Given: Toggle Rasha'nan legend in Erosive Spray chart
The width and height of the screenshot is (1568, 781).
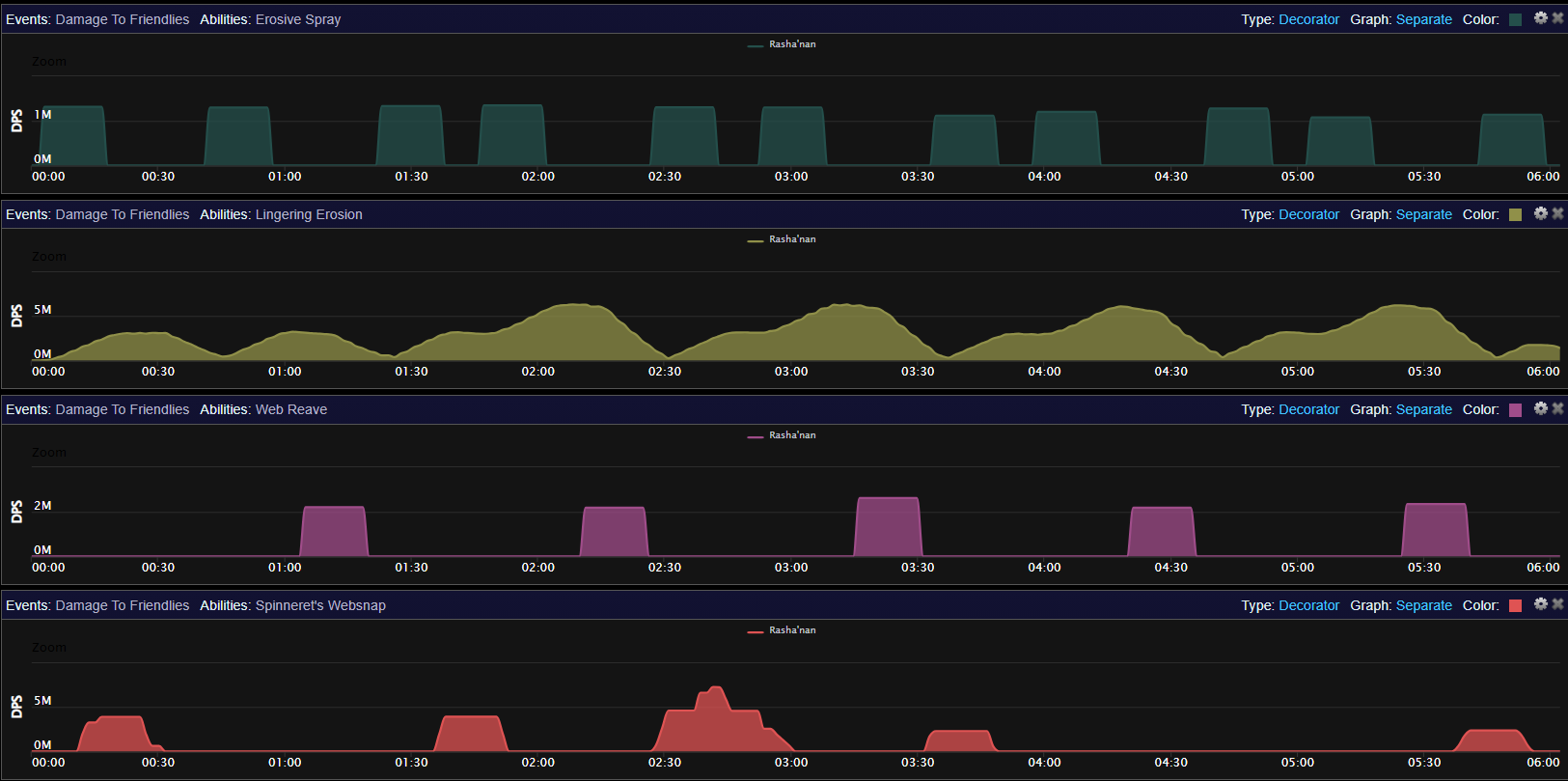Looking at the screenshot, I should click(782, 44).
